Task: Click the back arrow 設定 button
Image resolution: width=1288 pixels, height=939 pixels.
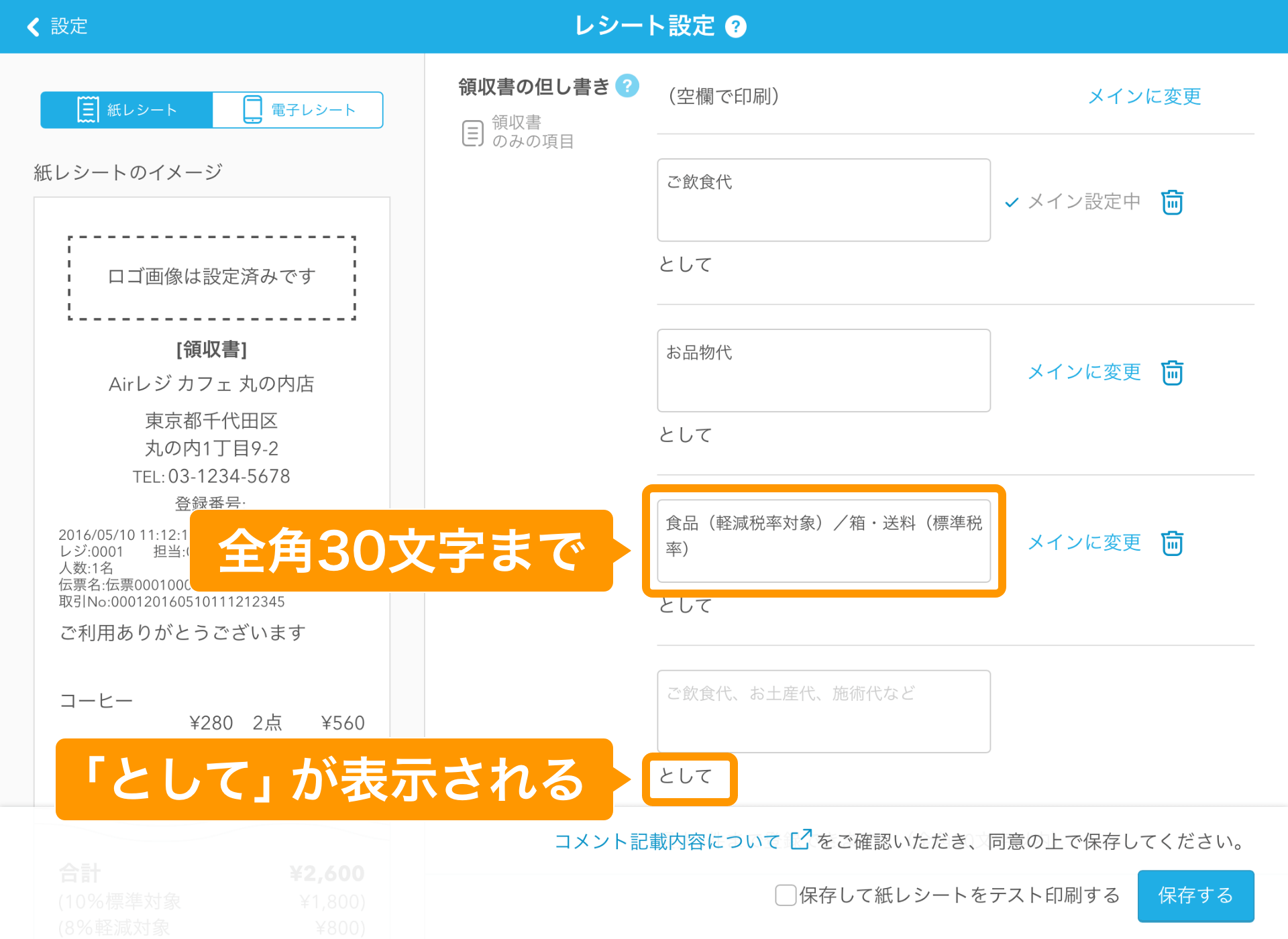Action: pyautogui.click(x=56, y=26)
